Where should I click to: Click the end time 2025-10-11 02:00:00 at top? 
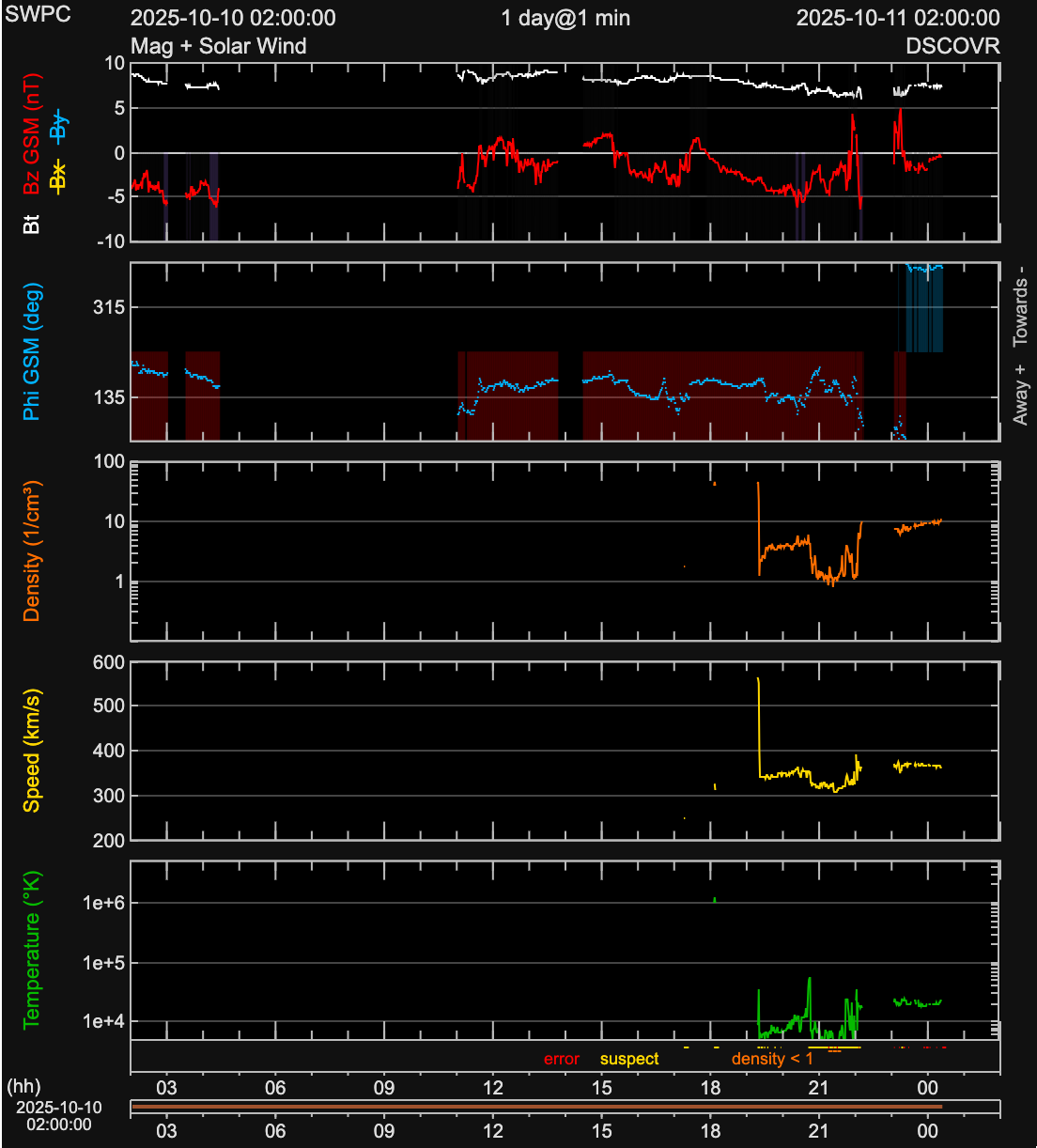pyautogui.click(x=898, y=18)
